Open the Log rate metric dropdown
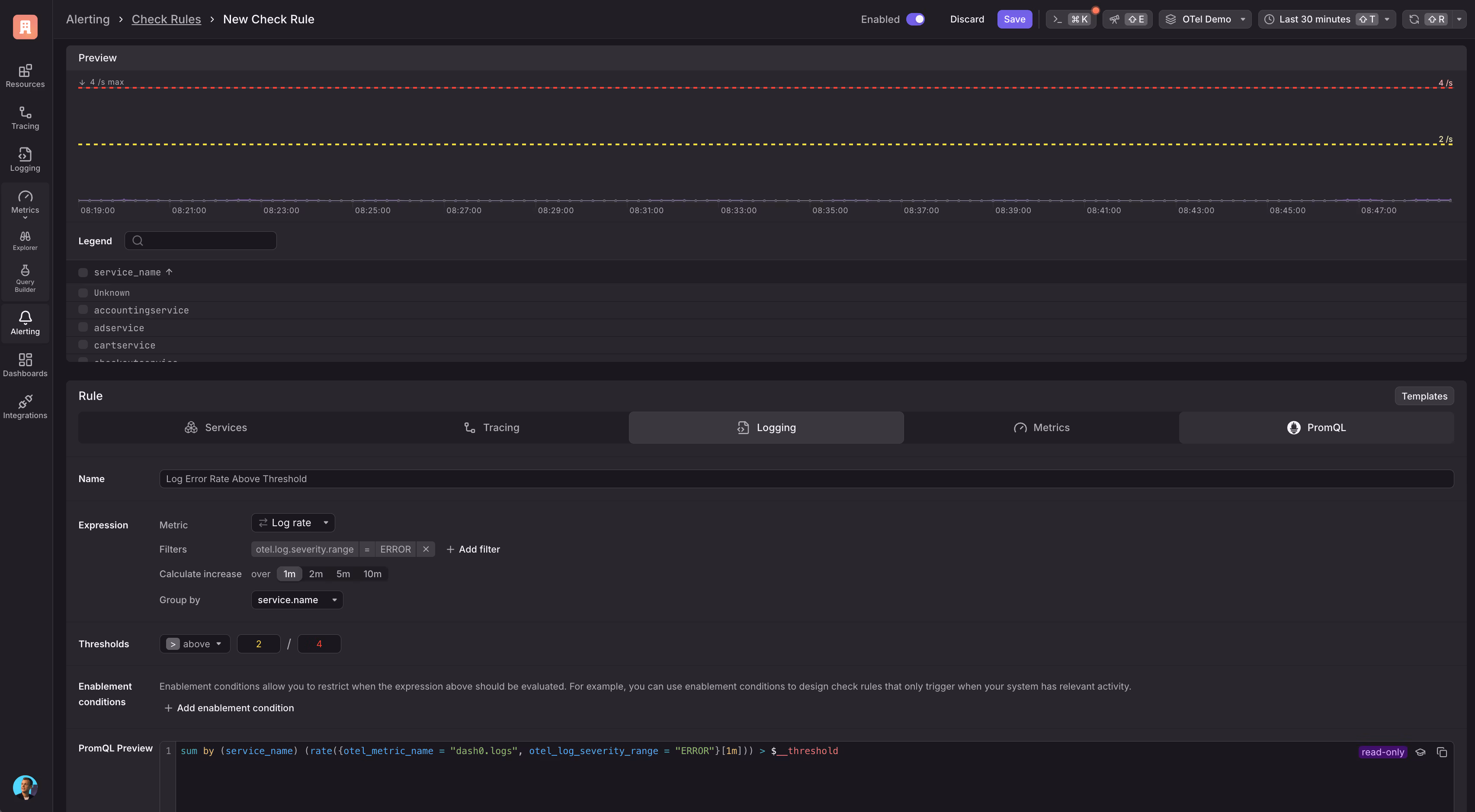This screenshot has width=1475, height=812. click(292, 522)
